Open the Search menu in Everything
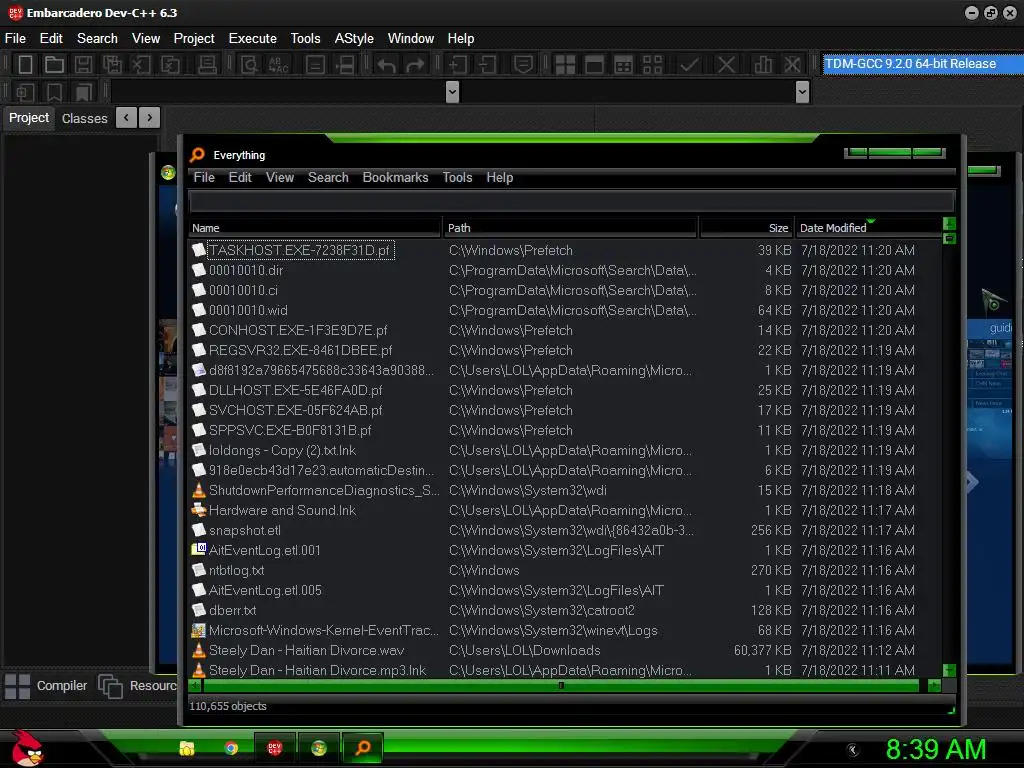This screenshot has width=1024, height=768. pyautogui.click(x=328, y=178)
